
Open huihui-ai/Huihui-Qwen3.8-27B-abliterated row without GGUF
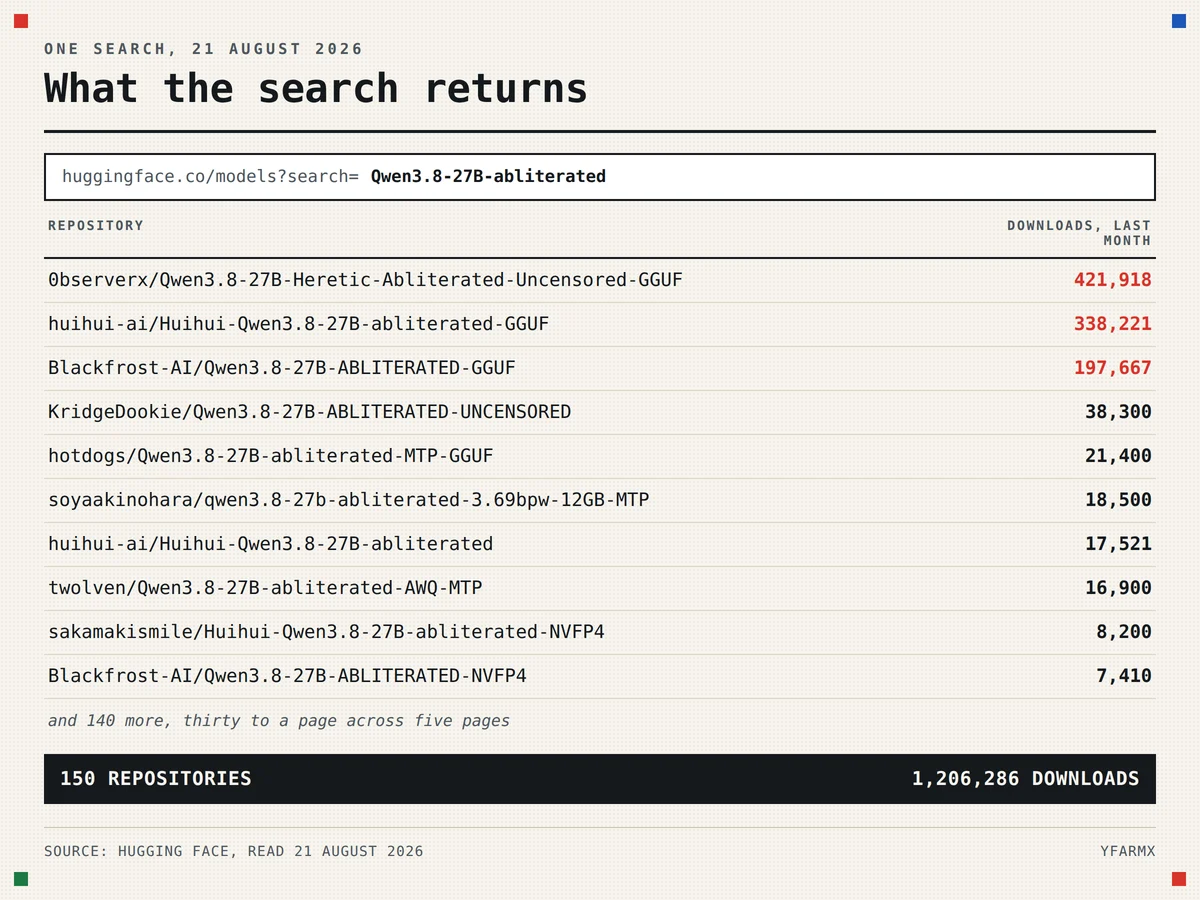[x=600, y=544]
